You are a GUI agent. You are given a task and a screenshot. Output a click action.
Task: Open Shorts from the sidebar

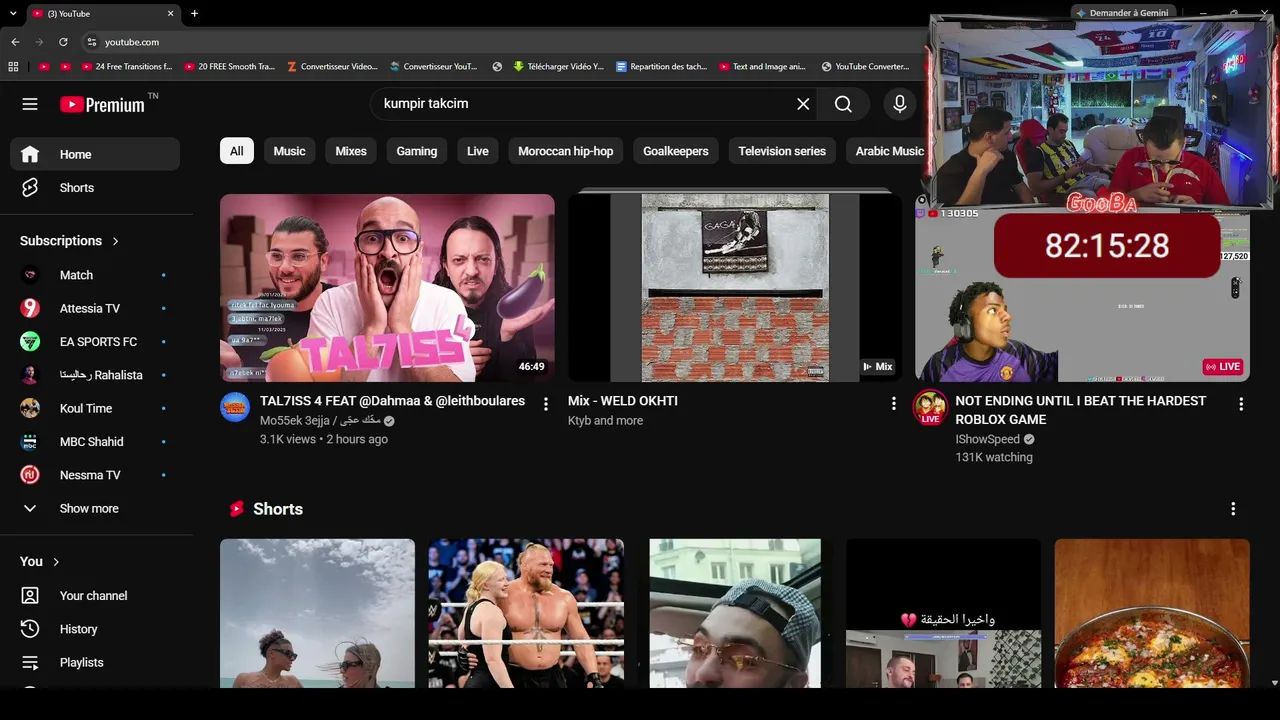click(x=95, y=188)
